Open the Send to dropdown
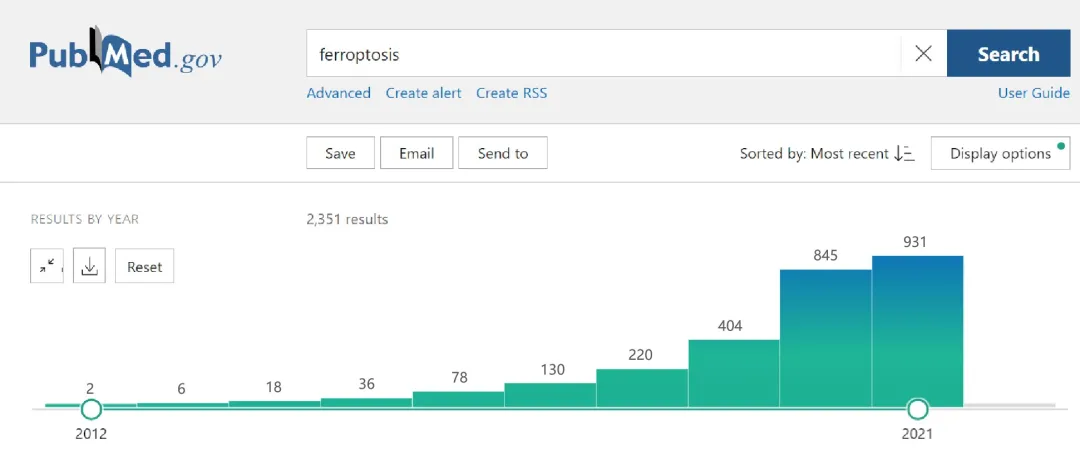This screenshot has width=1080, height=460. pos(503,153)
